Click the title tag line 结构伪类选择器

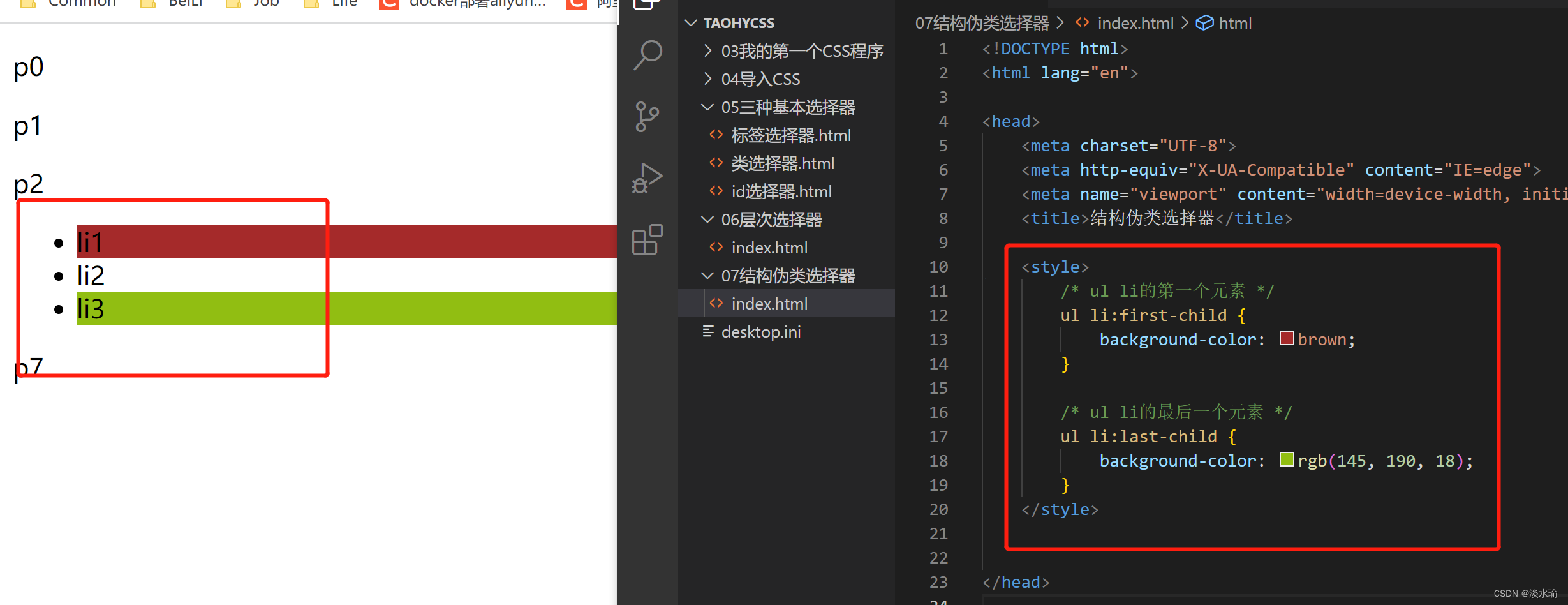click(x=1157, y=218)
